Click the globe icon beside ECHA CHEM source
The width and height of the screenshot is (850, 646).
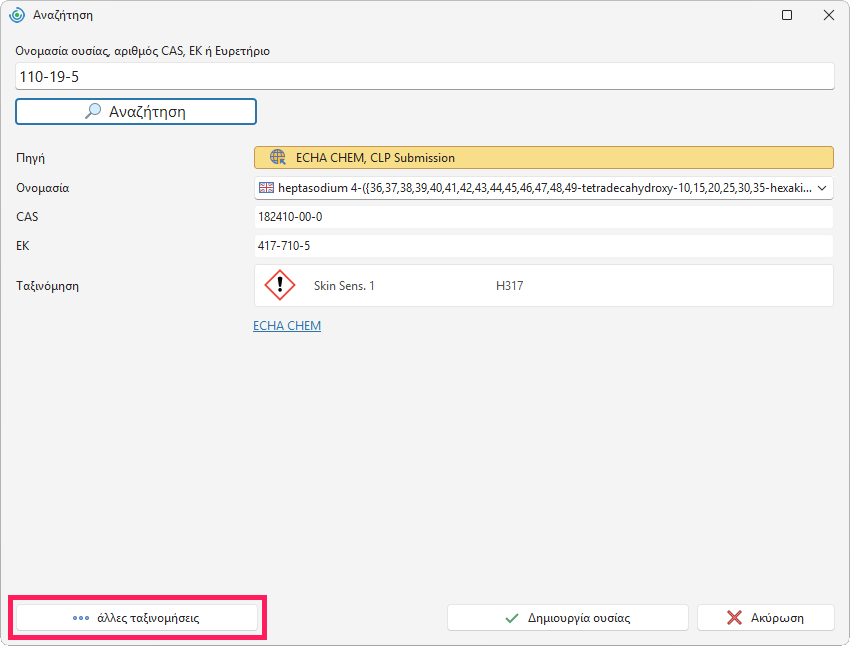click(278, 157)
